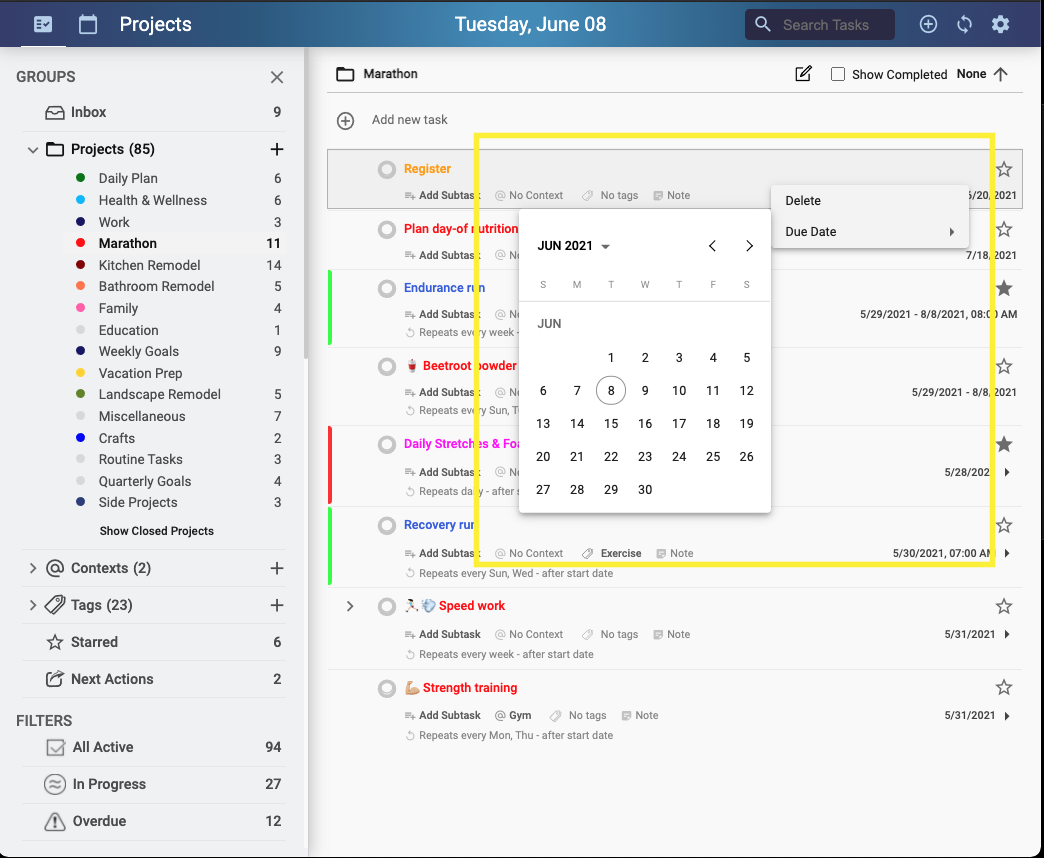The height and width of the screenshot is (858, 1044).
Task: Star the Speed work task
Action: pos(1004,605)
